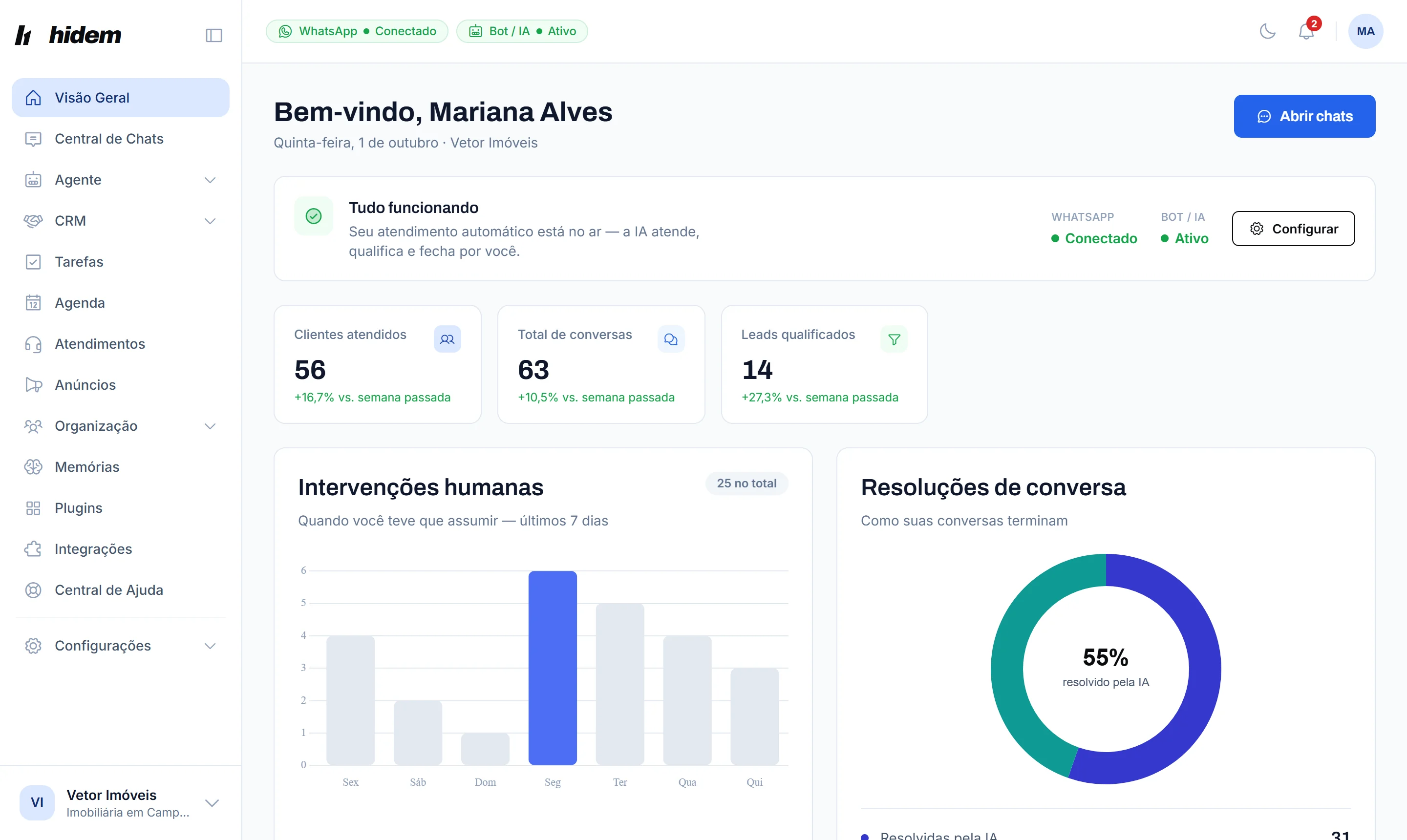This screenshot has height=840, width=1407.
Task: Open Visão Geral in the sidebar
Action: point(121,98)
